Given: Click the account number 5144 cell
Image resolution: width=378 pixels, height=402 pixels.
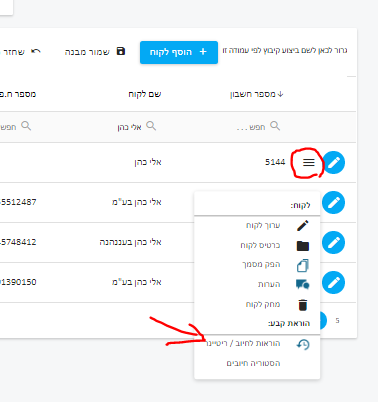Looking at the screenshot, I should coord(275,162).
